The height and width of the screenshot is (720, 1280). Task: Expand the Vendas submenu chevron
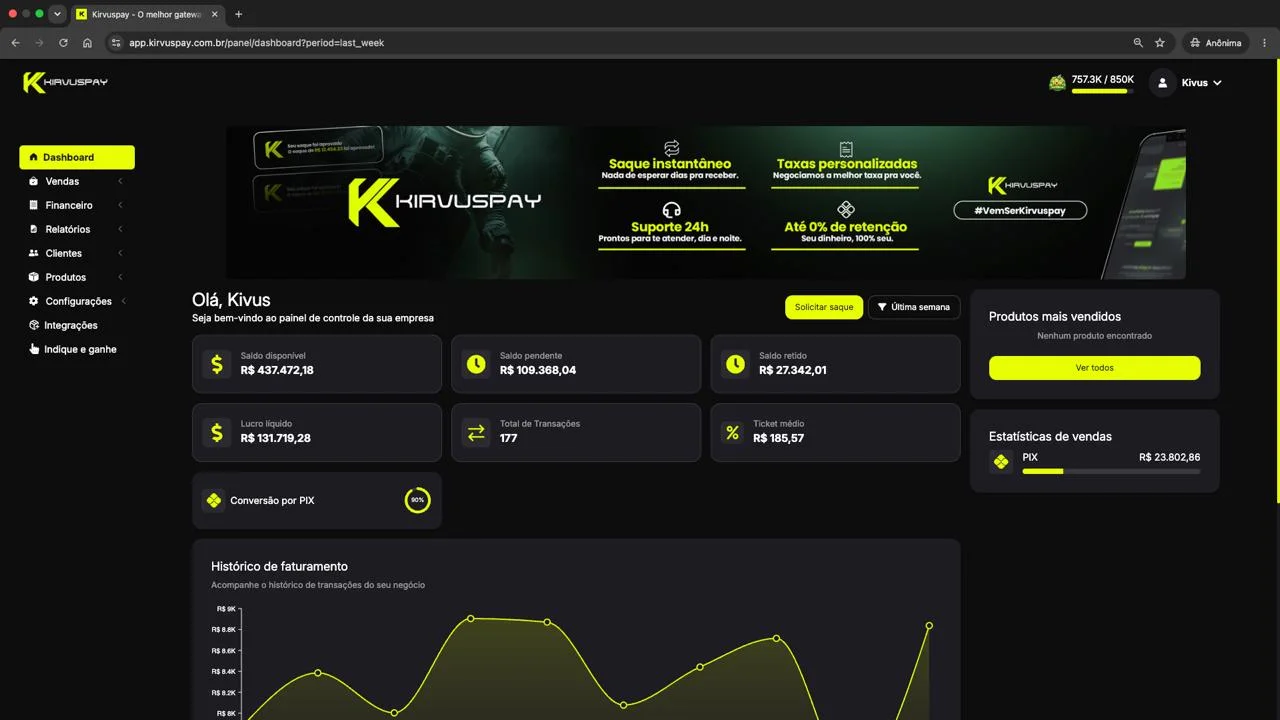pos(120,181)
